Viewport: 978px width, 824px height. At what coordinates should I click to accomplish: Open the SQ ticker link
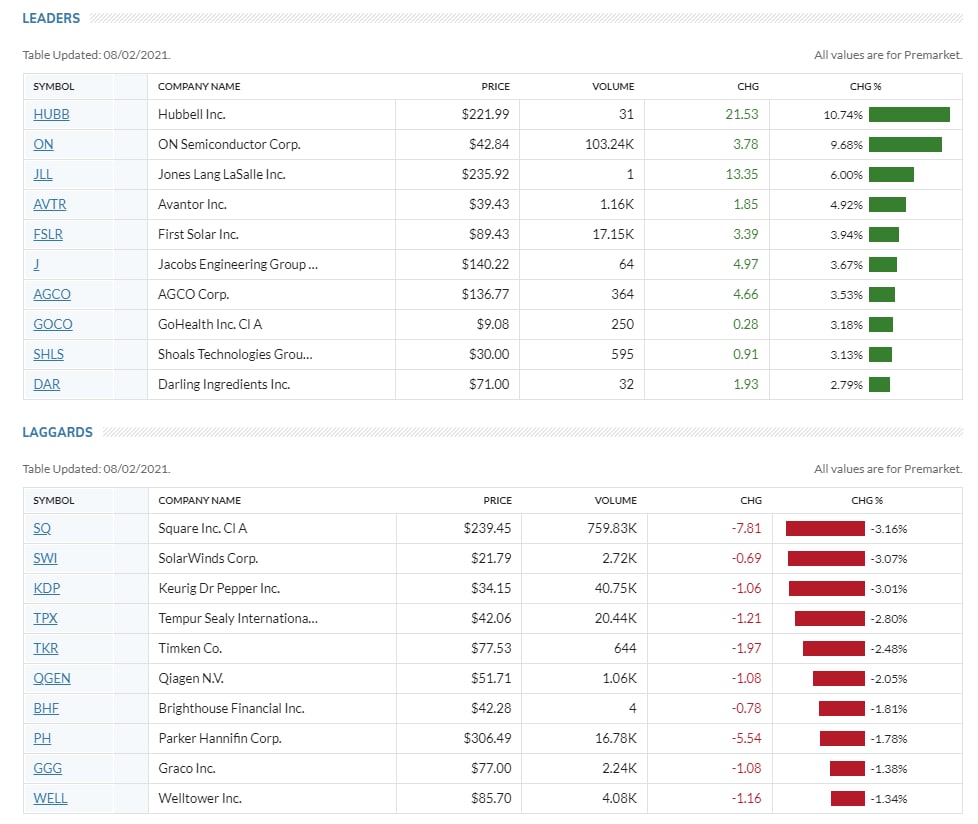[42, 528]
